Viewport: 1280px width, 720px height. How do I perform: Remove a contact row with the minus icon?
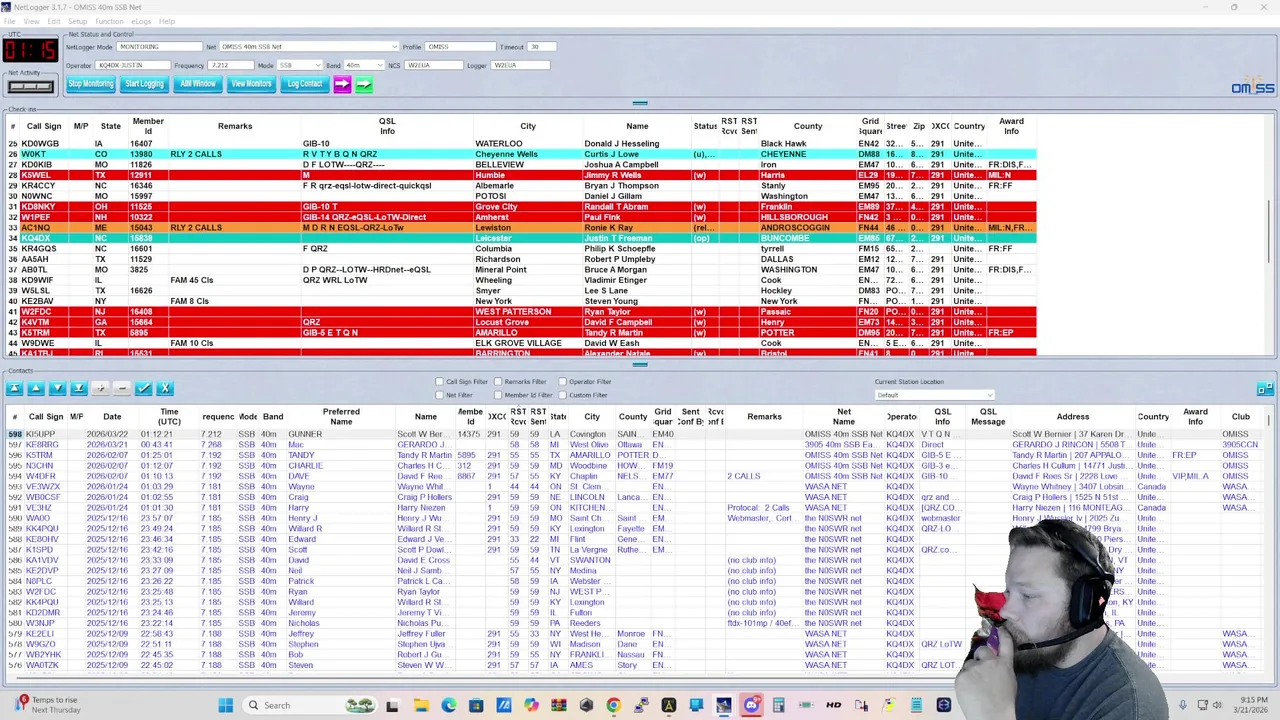[122, 388]
